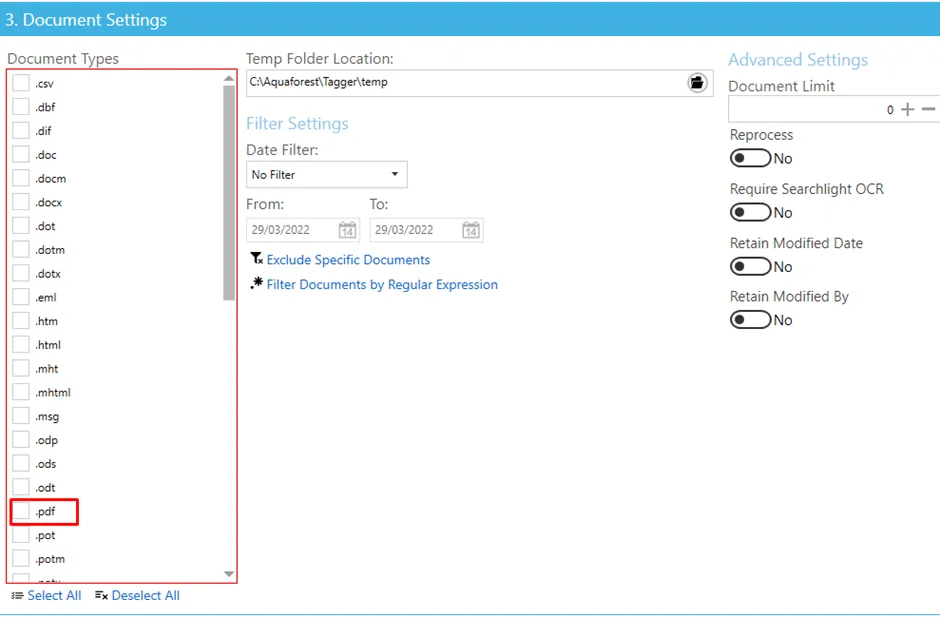This screenshot has height=618, width=940.
Task: Click the Regular Expression filter icon
Action: pyautogui.click(x=257, y=284)
